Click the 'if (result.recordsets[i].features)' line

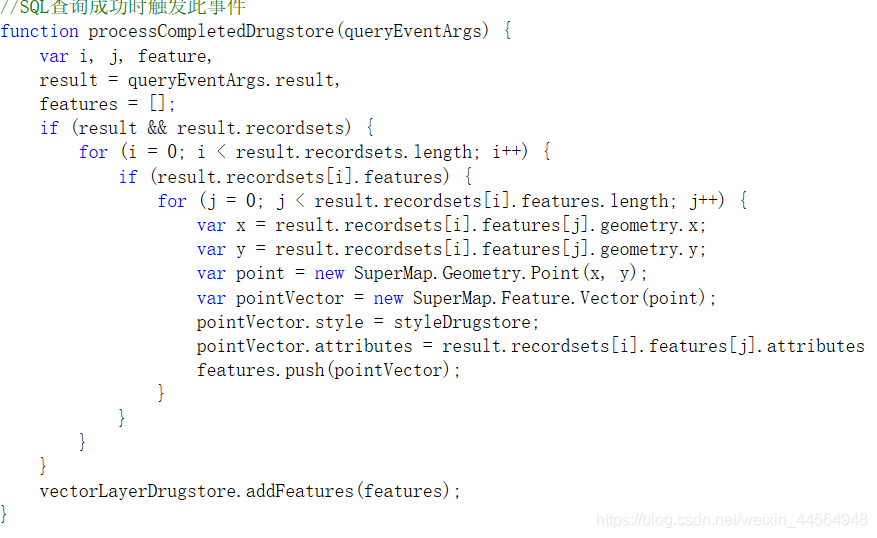[296, 177]
